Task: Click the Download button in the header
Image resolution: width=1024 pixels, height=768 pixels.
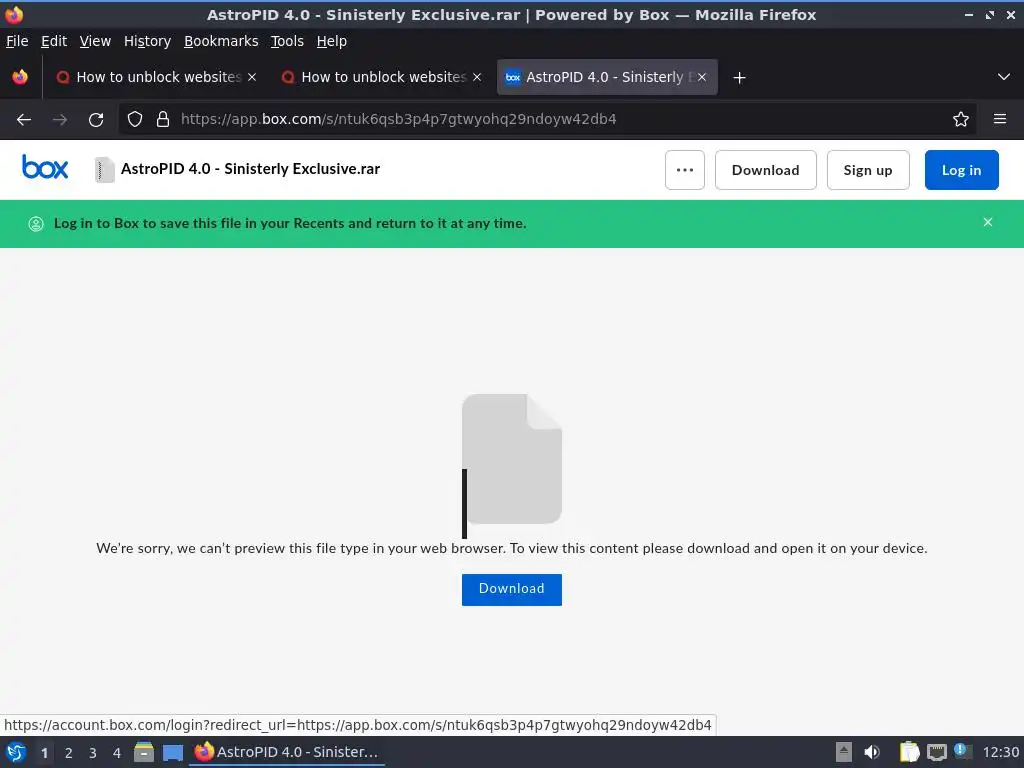Action: (x=765, y=170)
